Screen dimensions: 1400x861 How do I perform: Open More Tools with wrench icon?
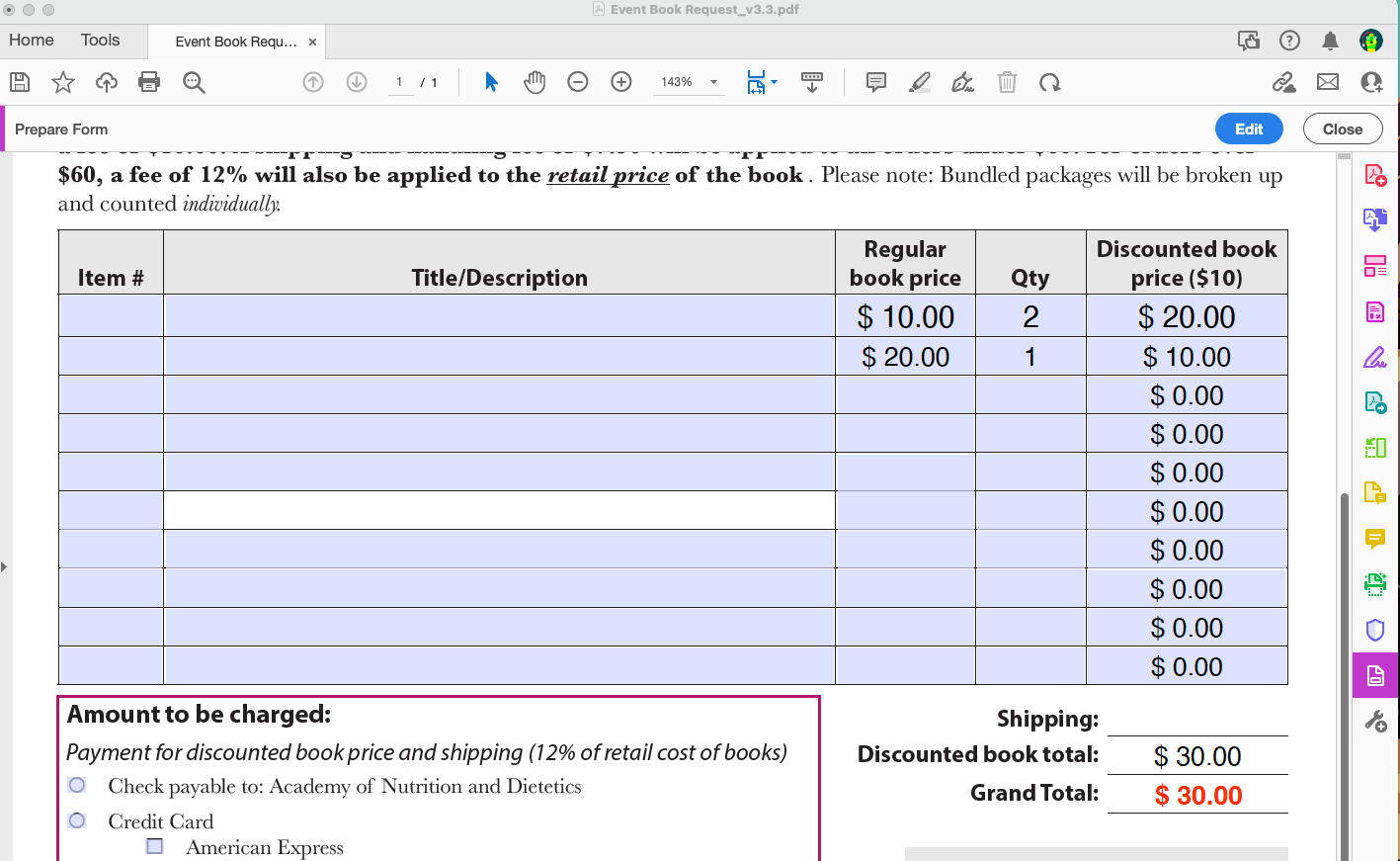[x=1375, y=721]
